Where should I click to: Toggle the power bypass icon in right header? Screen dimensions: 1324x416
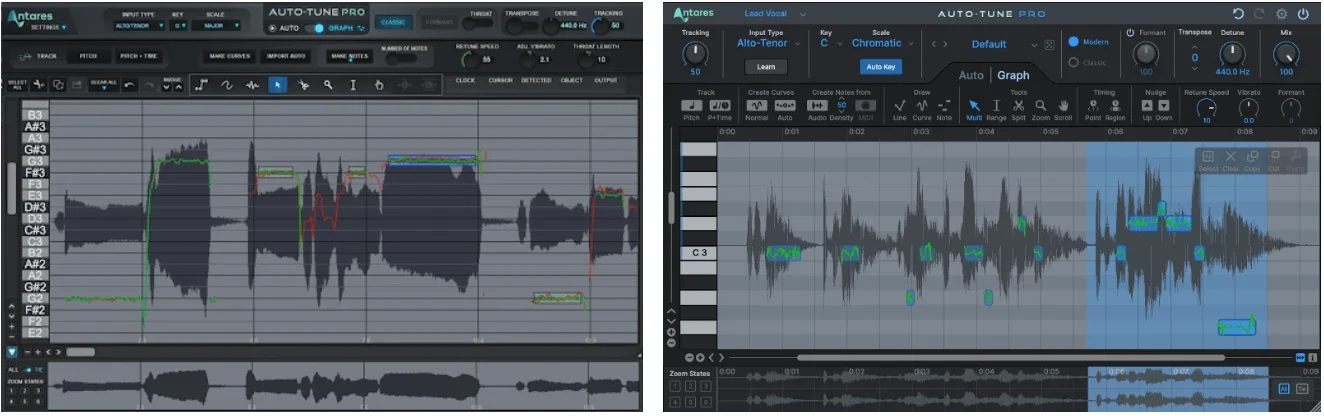coord(1303,14)
